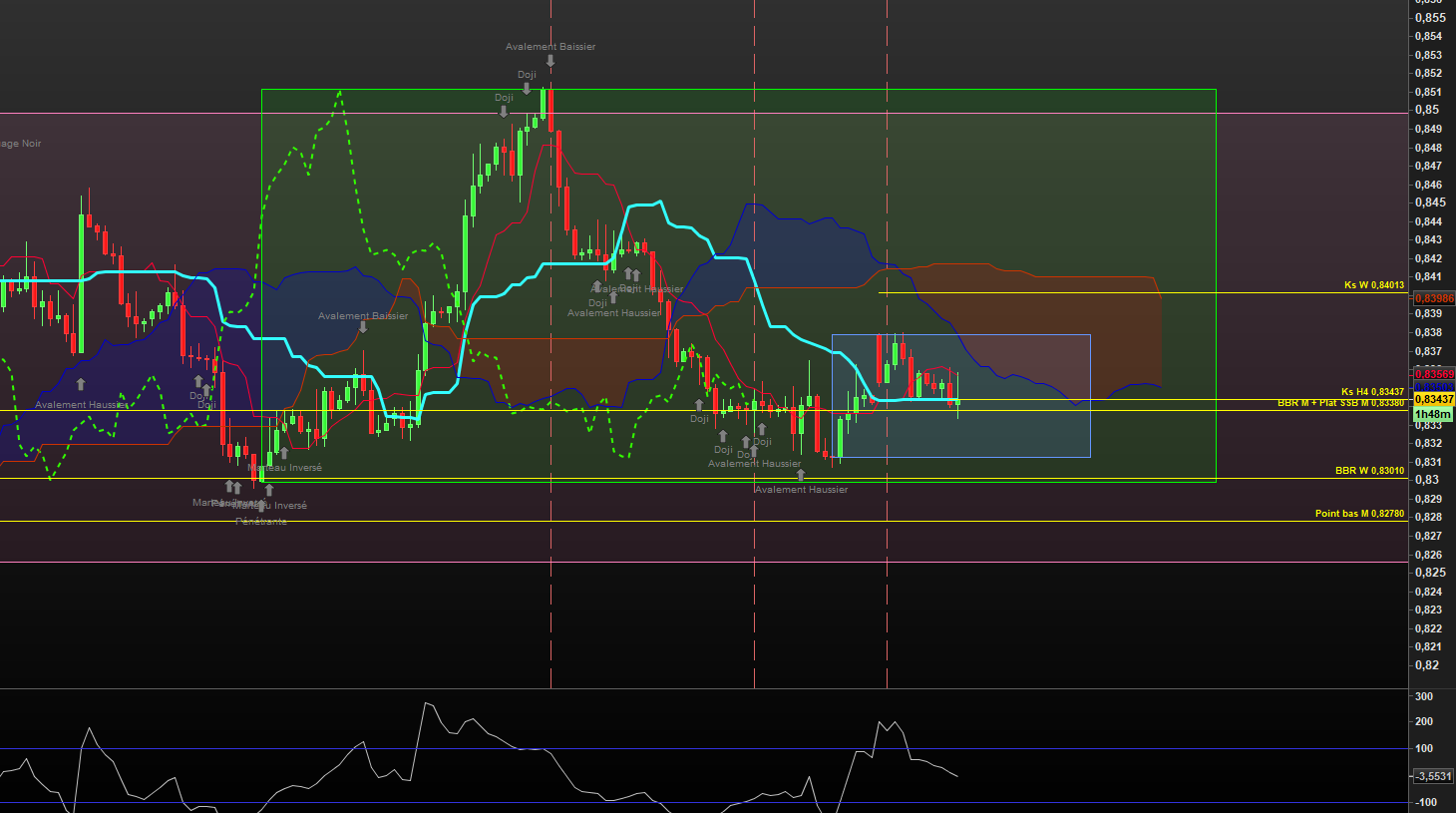Select the Ks H4 0,83437 level label
Screen dimensions: 1456x813
pyautogui.click(x=1371, y=392)
